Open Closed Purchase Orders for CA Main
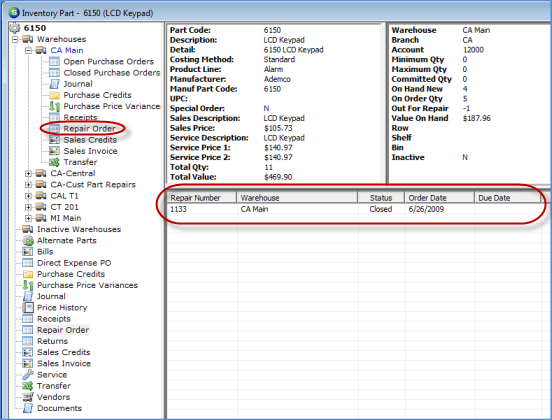552x420 pixels. click(x=112, y=73)
